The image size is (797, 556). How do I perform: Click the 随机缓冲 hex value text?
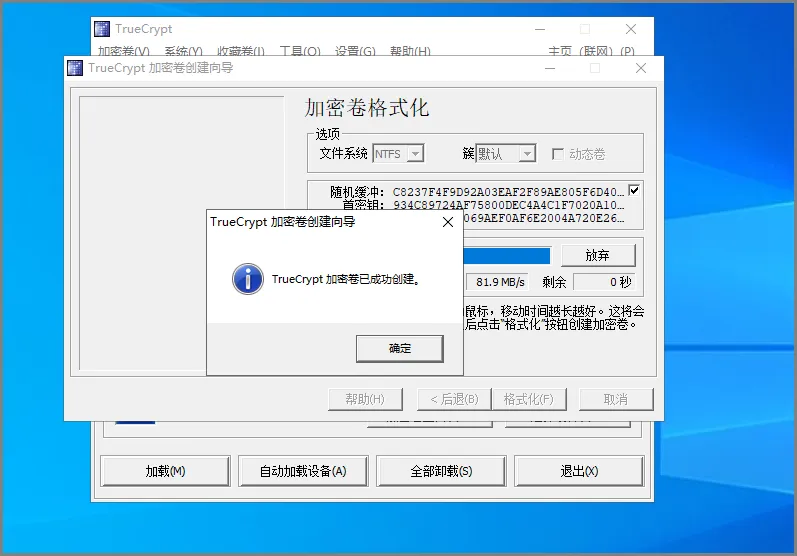(508, 192)
